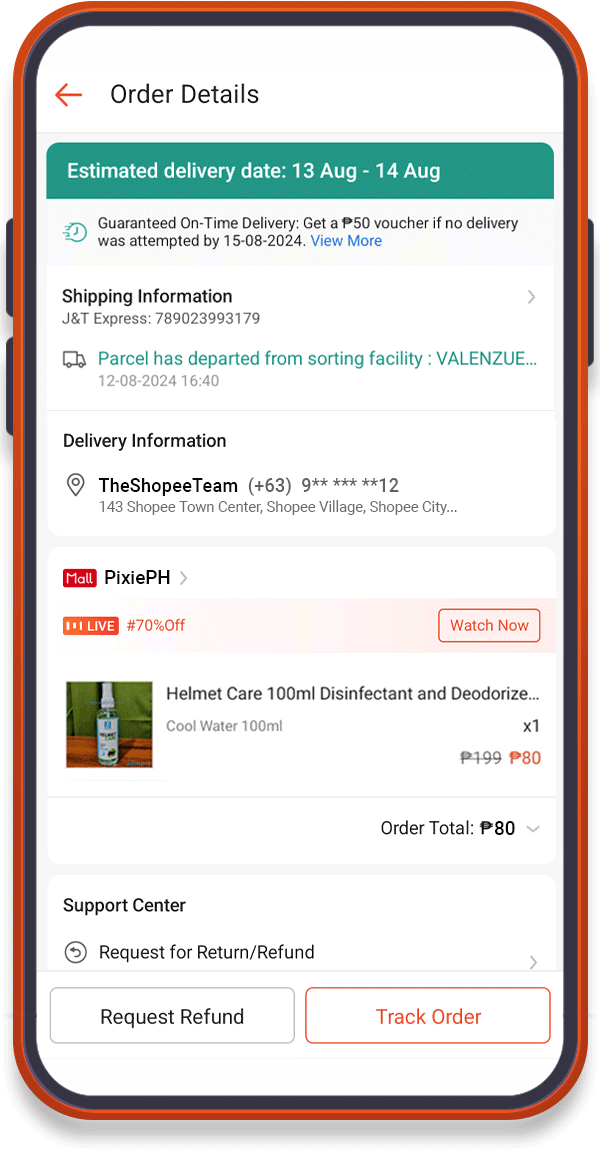The image size is (600, 1160).
Task: Tap the estimated delivery date banner
Action: coord(300,171)
